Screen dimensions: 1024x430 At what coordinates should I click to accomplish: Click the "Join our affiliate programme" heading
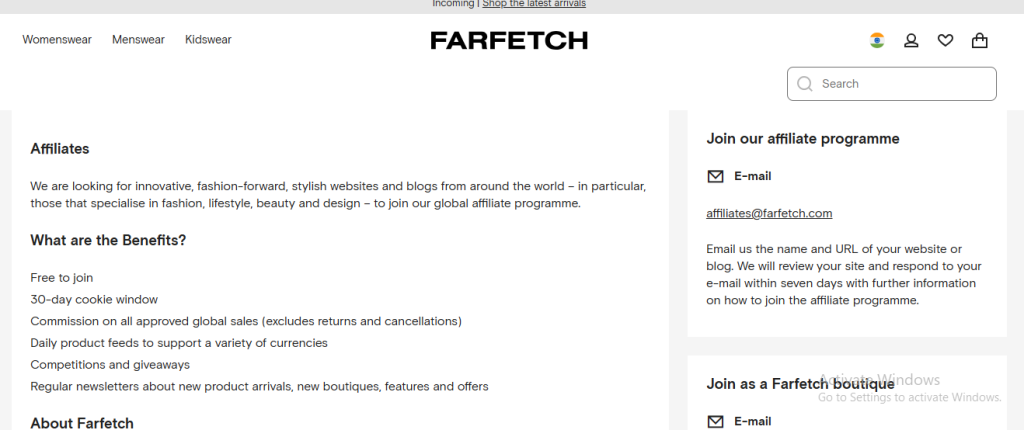803,139
